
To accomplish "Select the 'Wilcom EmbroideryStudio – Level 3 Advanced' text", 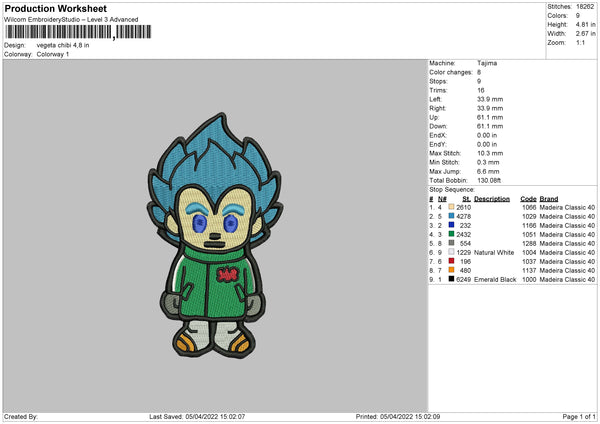I will click(x=71, y=20).
